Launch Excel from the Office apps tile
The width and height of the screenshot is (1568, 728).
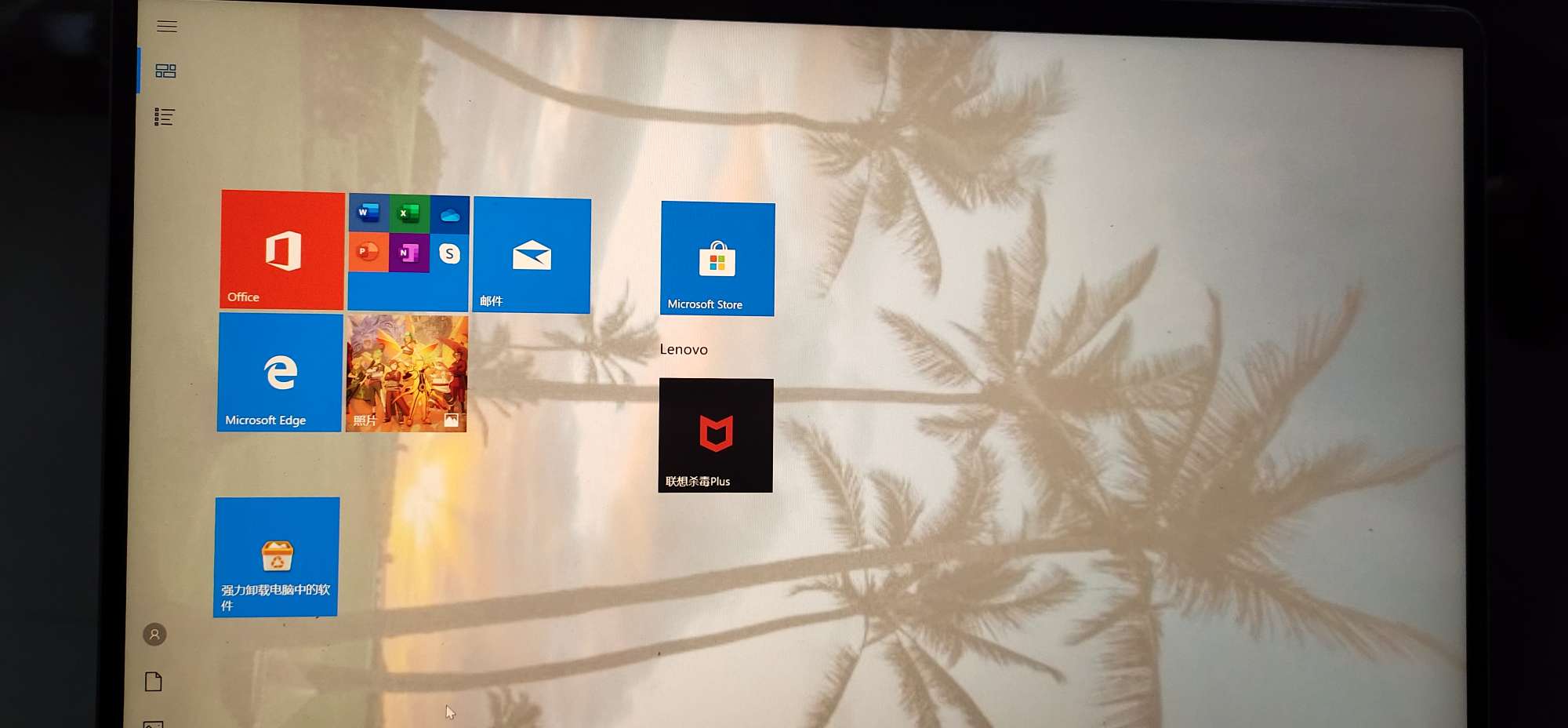409,213
